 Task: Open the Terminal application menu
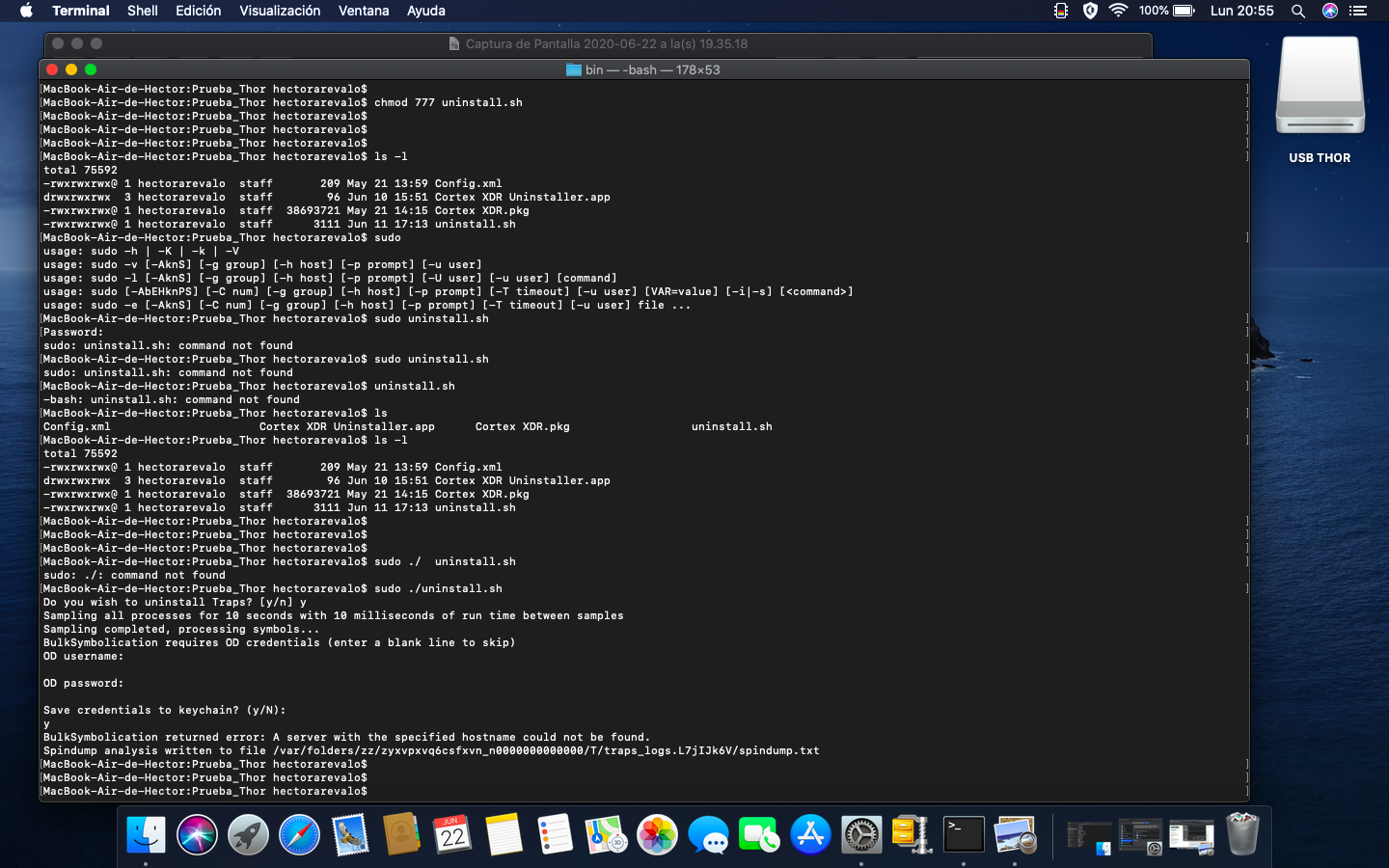click(x=81, y=11)
